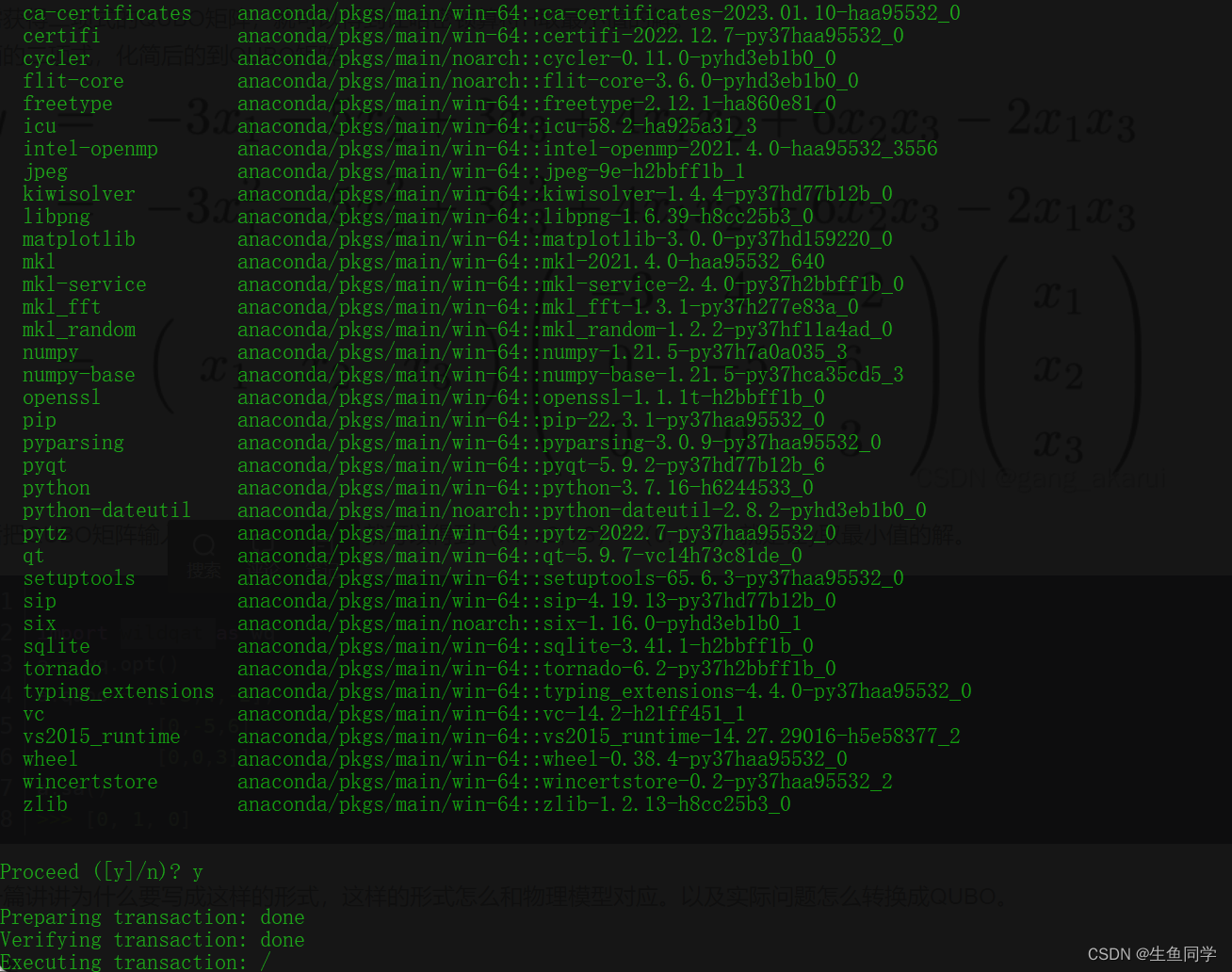Click spec text certifi-2022.12.7-py37haa95532_0
Viewport: 1232px width, 972px height.
pyautogui.click(x=723, y=36)
